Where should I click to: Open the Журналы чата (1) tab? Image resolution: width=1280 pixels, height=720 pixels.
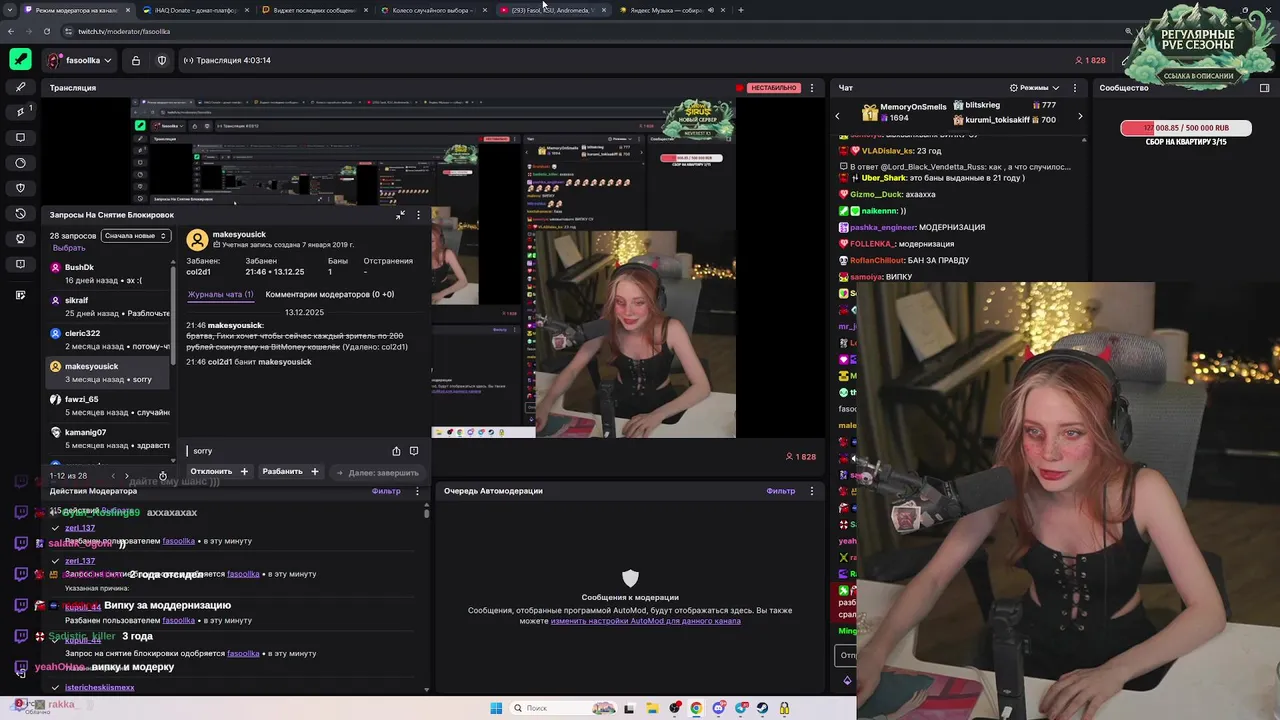click(220, 294)
